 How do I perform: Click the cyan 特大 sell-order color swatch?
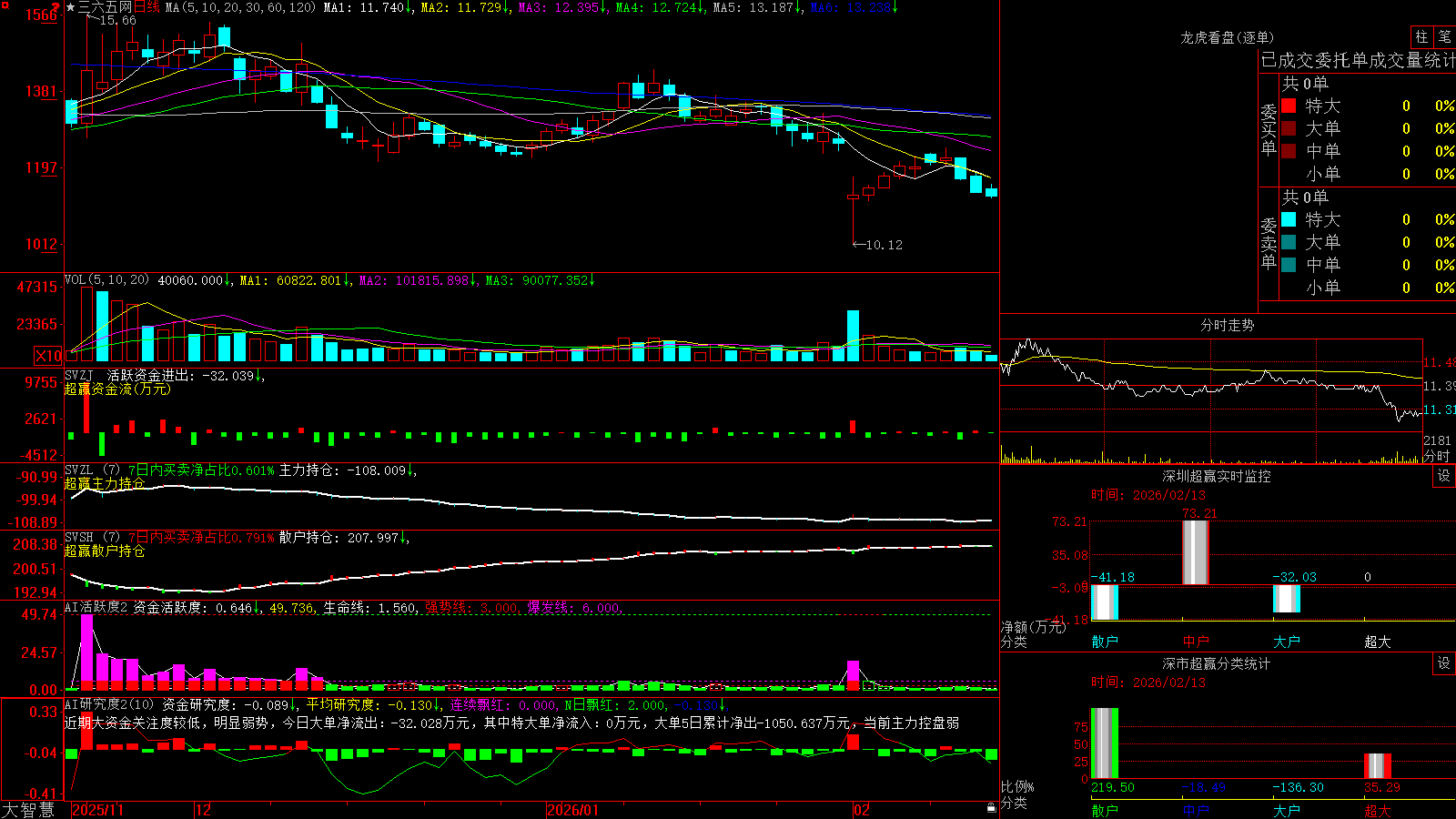pyautogui.click(x=1289, y=219)
